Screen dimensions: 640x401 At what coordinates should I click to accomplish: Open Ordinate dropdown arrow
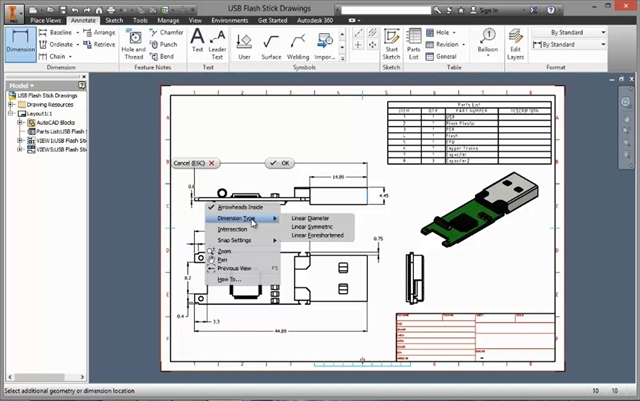coord(78,45)
